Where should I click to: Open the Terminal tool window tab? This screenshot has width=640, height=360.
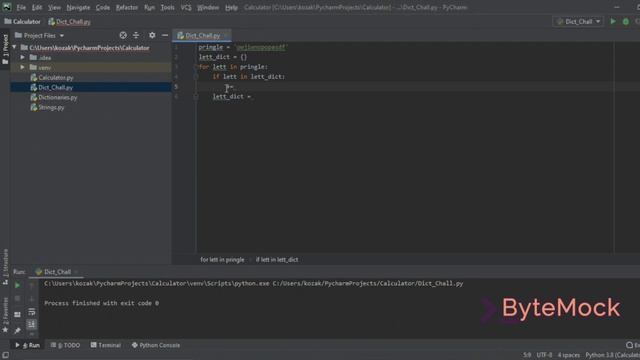pyautogui.click(x=106, y=345)
